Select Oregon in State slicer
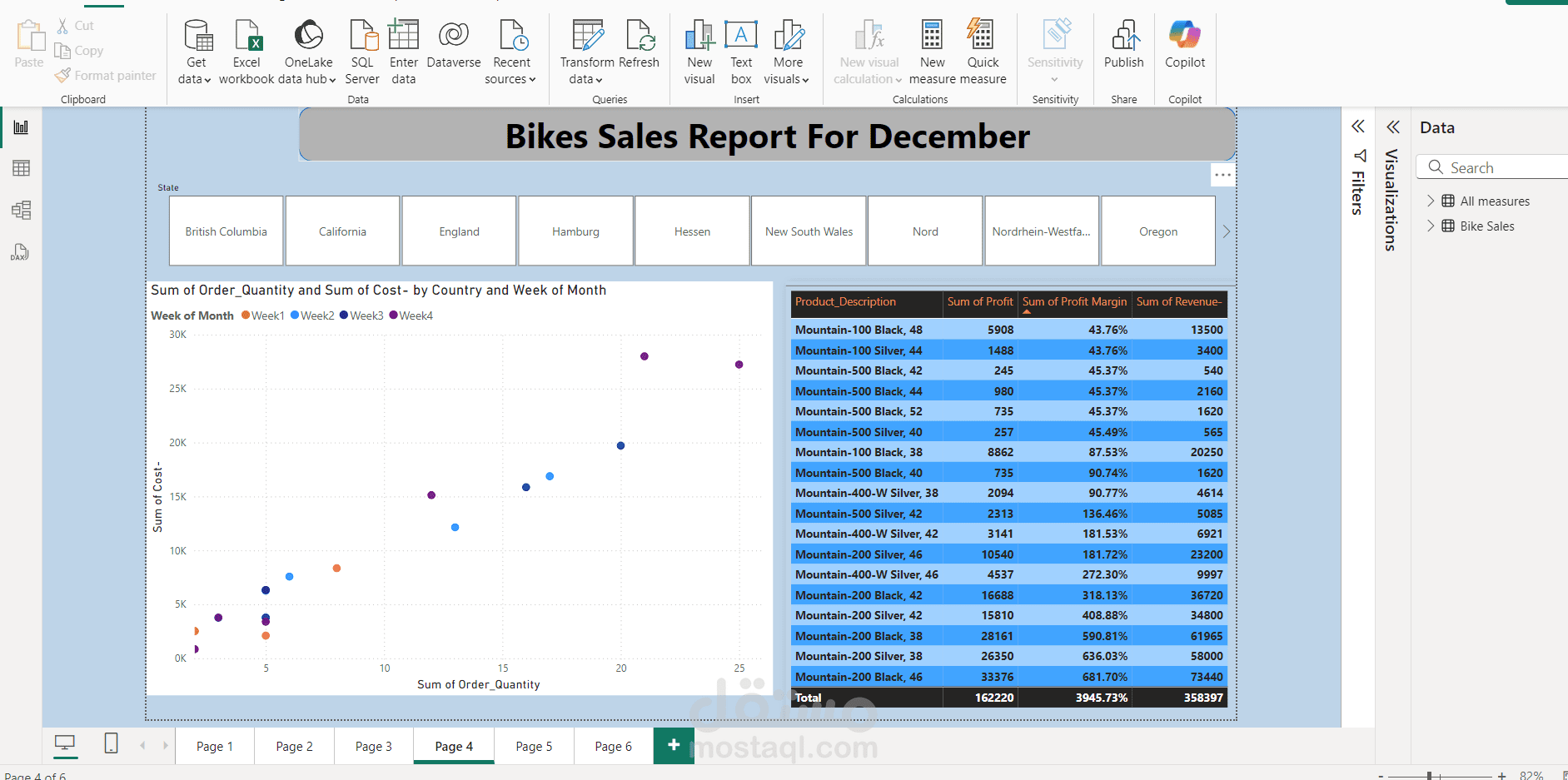 1158,231
